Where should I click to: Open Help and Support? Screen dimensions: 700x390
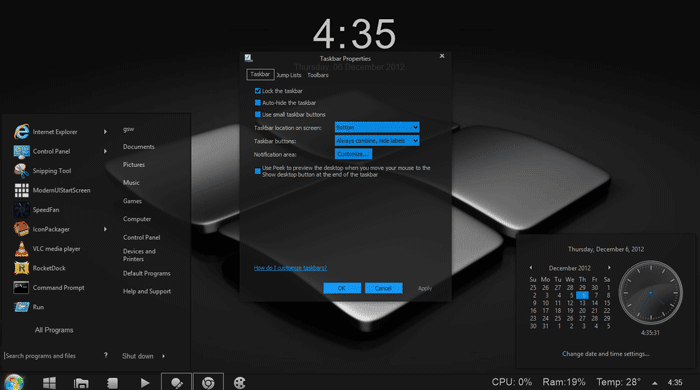(x=147, y=291)
